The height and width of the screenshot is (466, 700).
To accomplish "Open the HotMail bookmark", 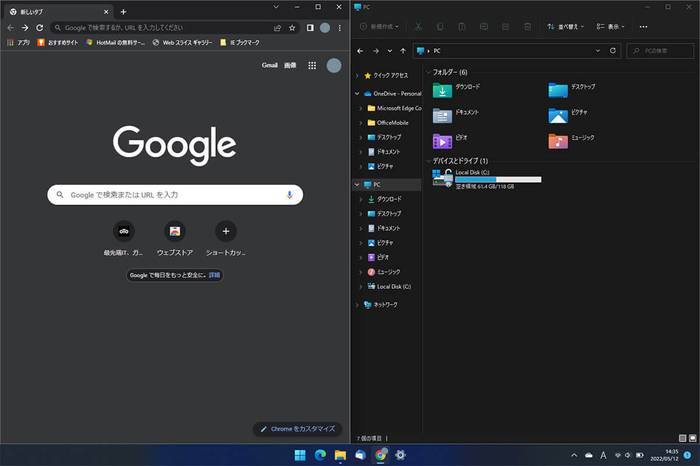I will tap(116, 42).
